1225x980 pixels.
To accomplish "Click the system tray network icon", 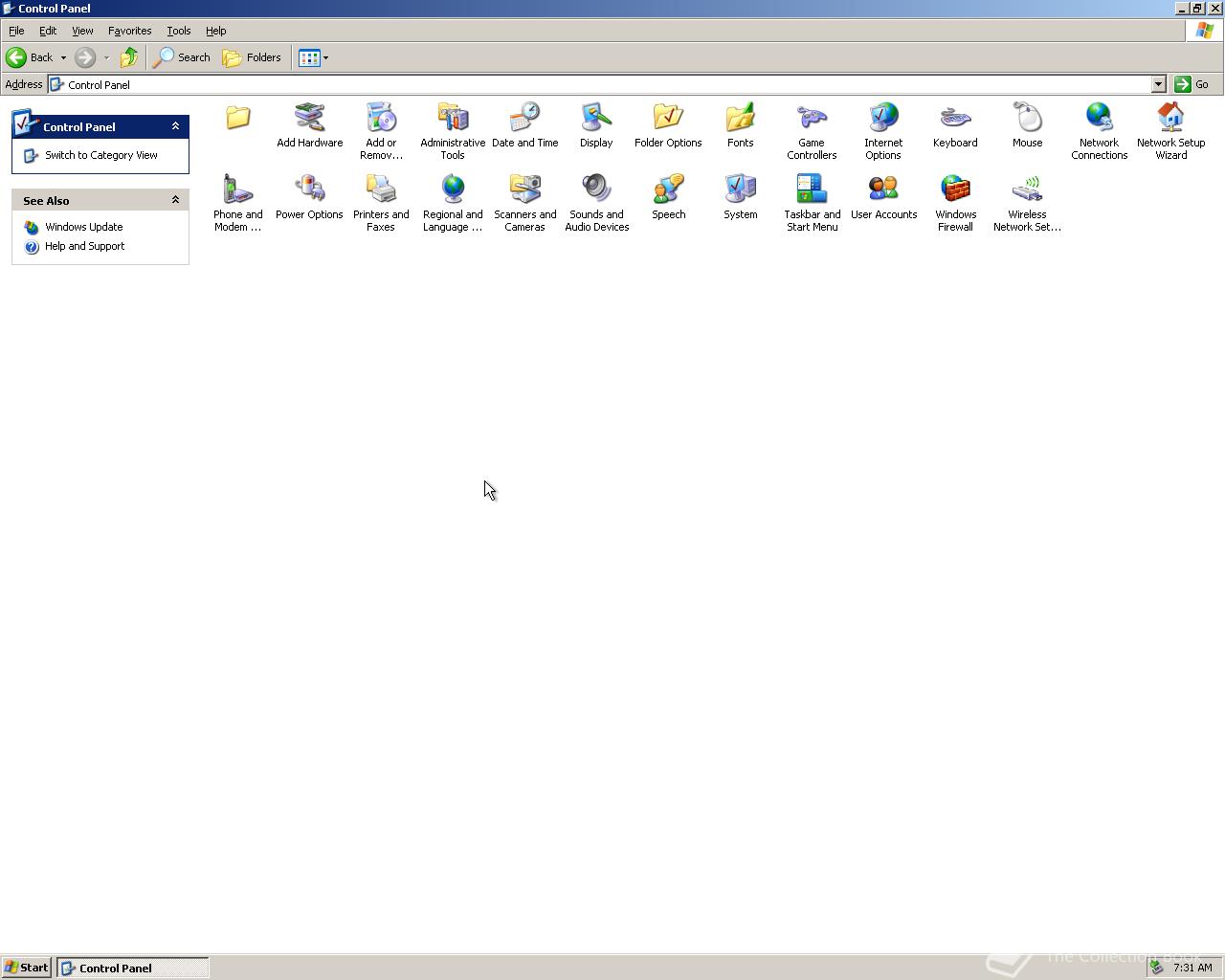I will (1156, 968).
